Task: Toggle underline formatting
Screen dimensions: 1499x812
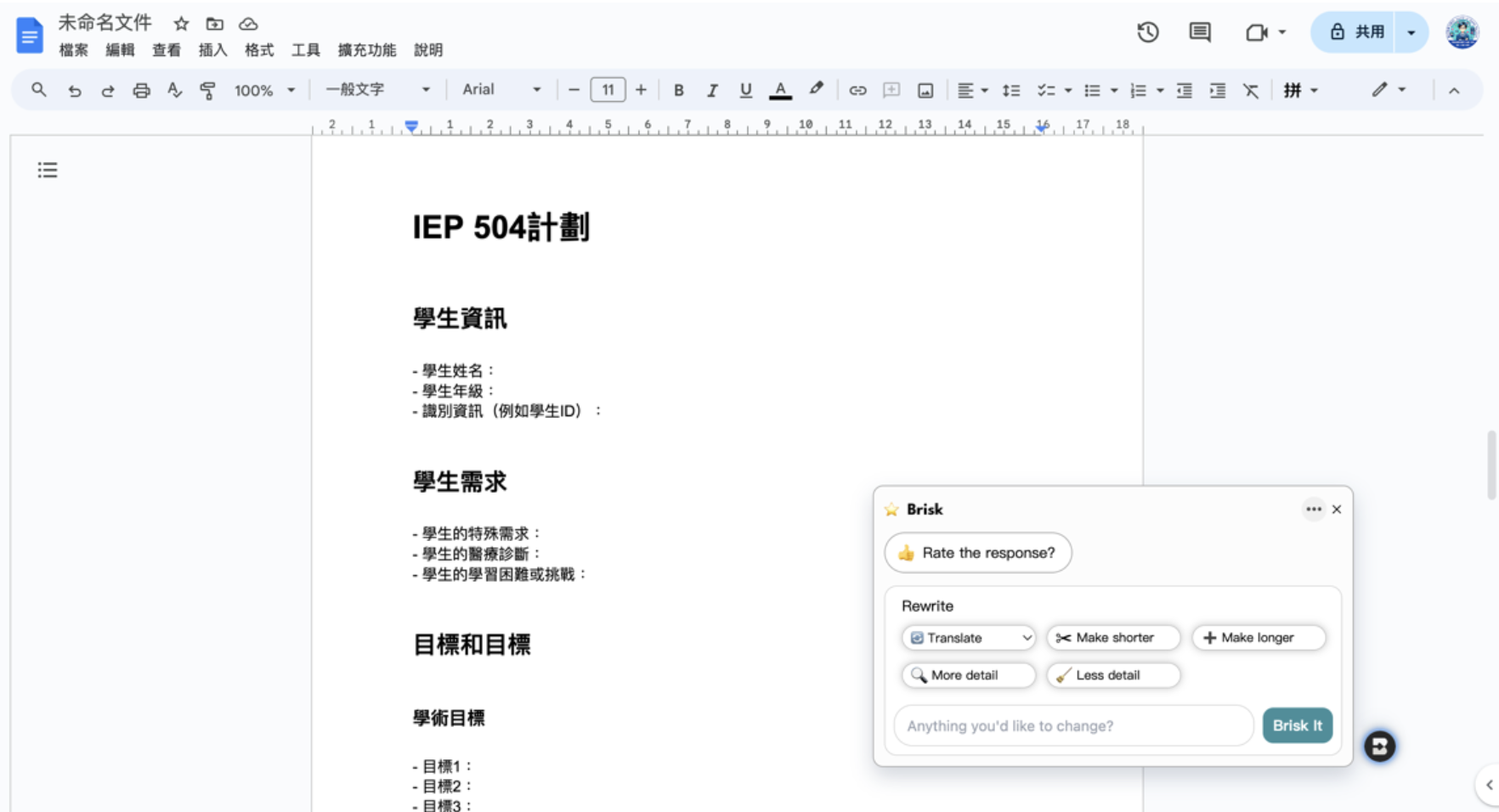Action: [x=745, y=90]
